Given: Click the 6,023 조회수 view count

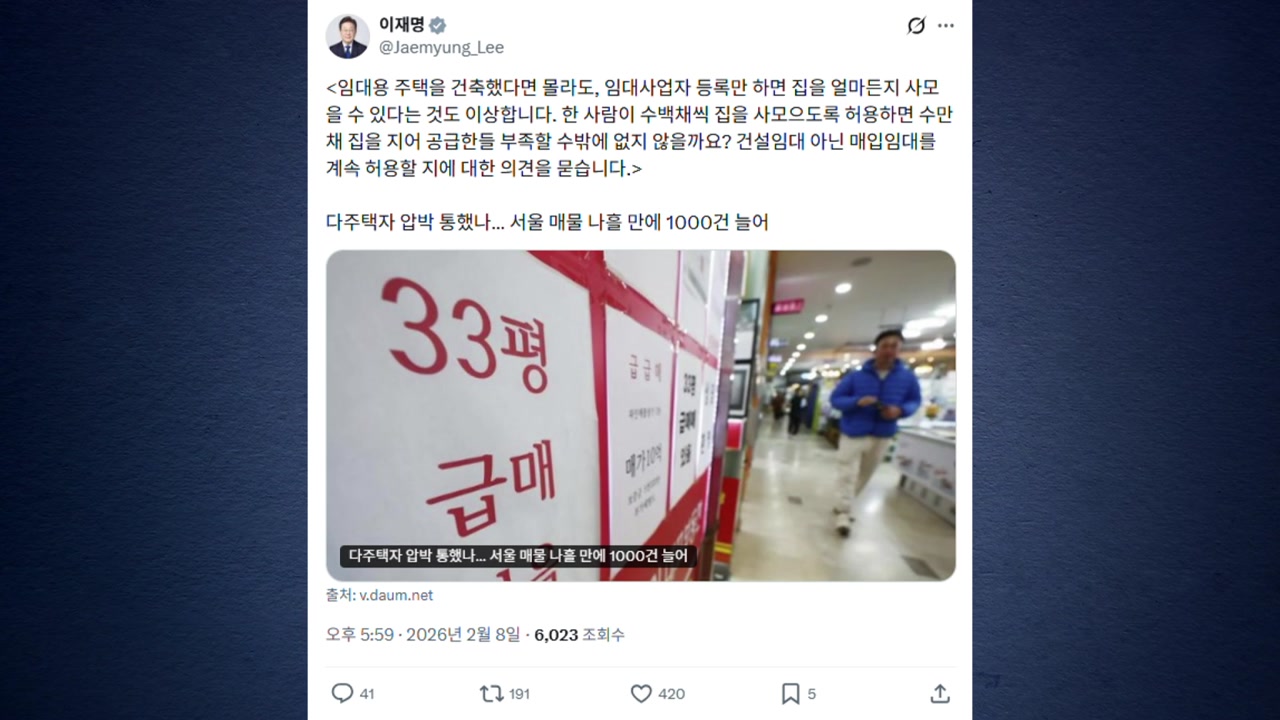Looking at the screenshot, I should coord(579,635).
